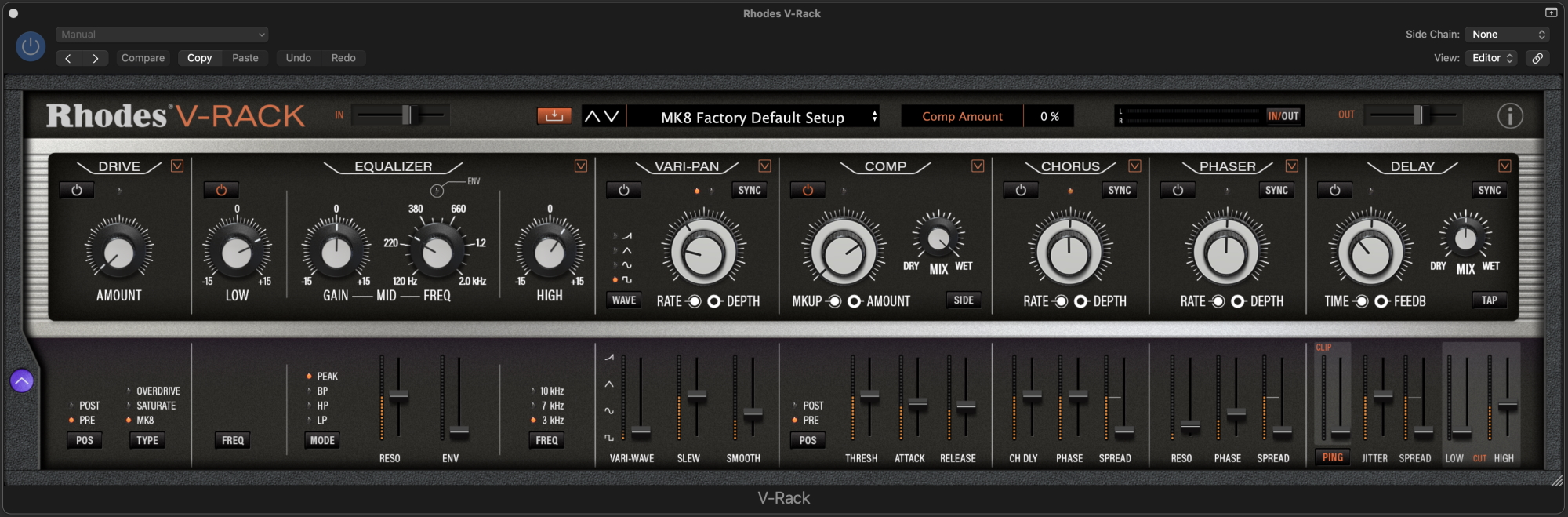Enable SYNC in the Vari-Pan section
The width and height of the screenshot is (1568, 517).
(749, 191)
